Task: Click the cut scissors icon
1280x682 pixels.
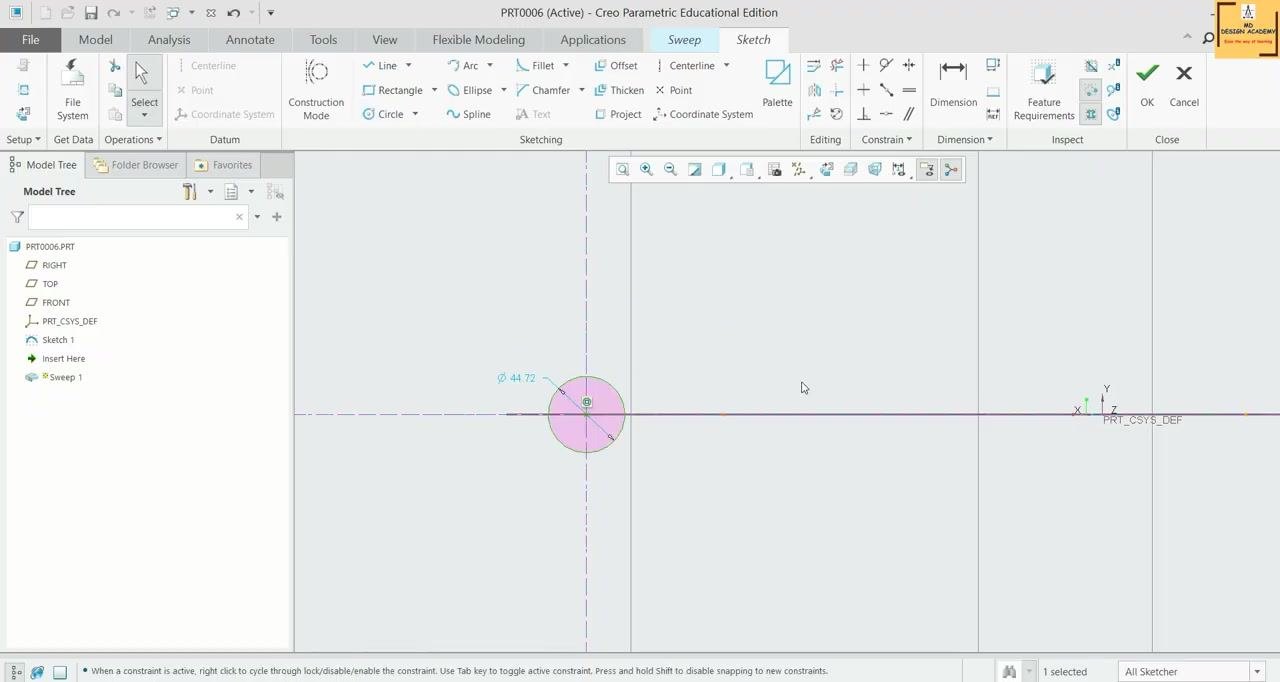Action: pos(115,66)
